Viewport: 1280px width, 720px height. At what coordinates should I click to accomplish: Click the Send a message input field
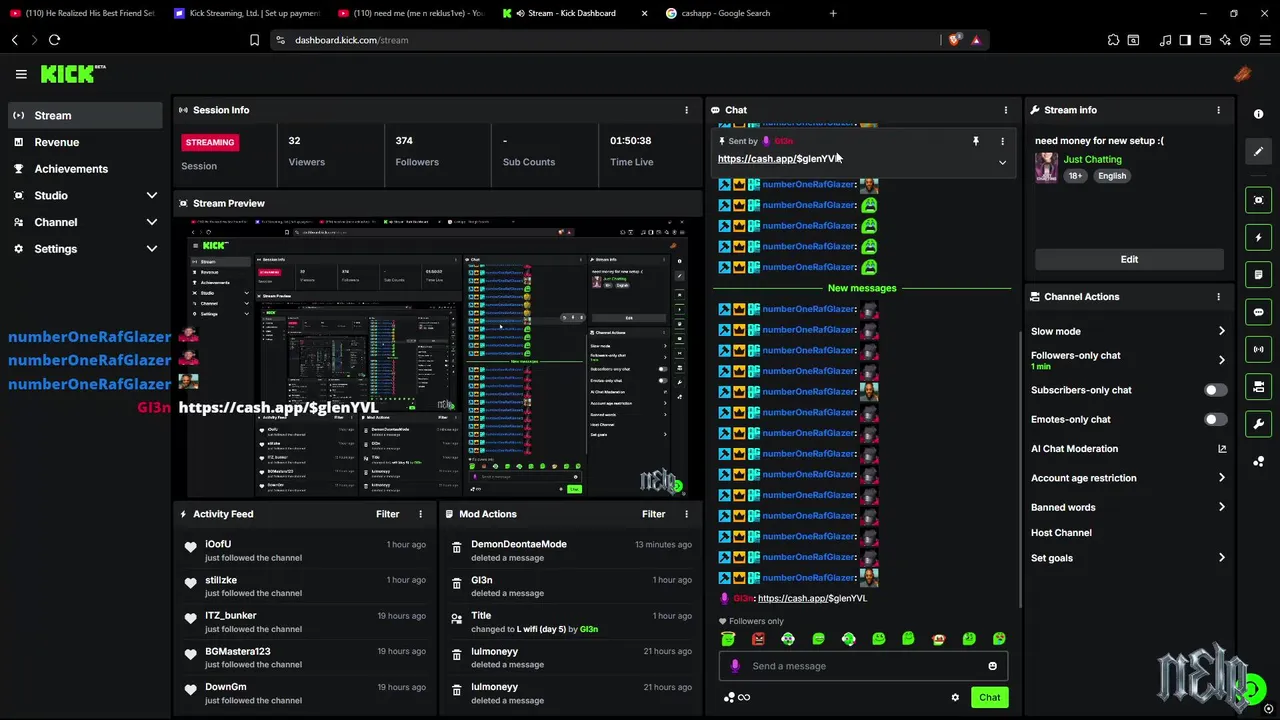pyautogui.click(x=863, y=666)
